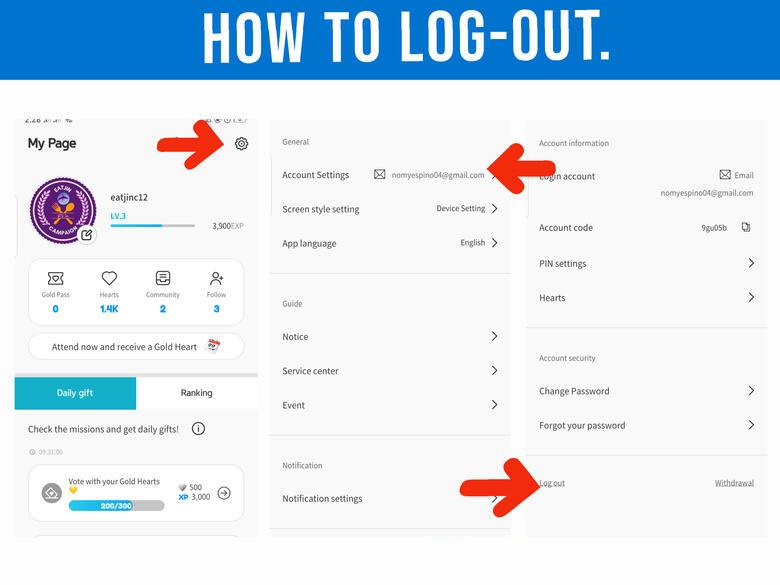
Task: Open Service center via its chevron
Action: click(494, 371)
